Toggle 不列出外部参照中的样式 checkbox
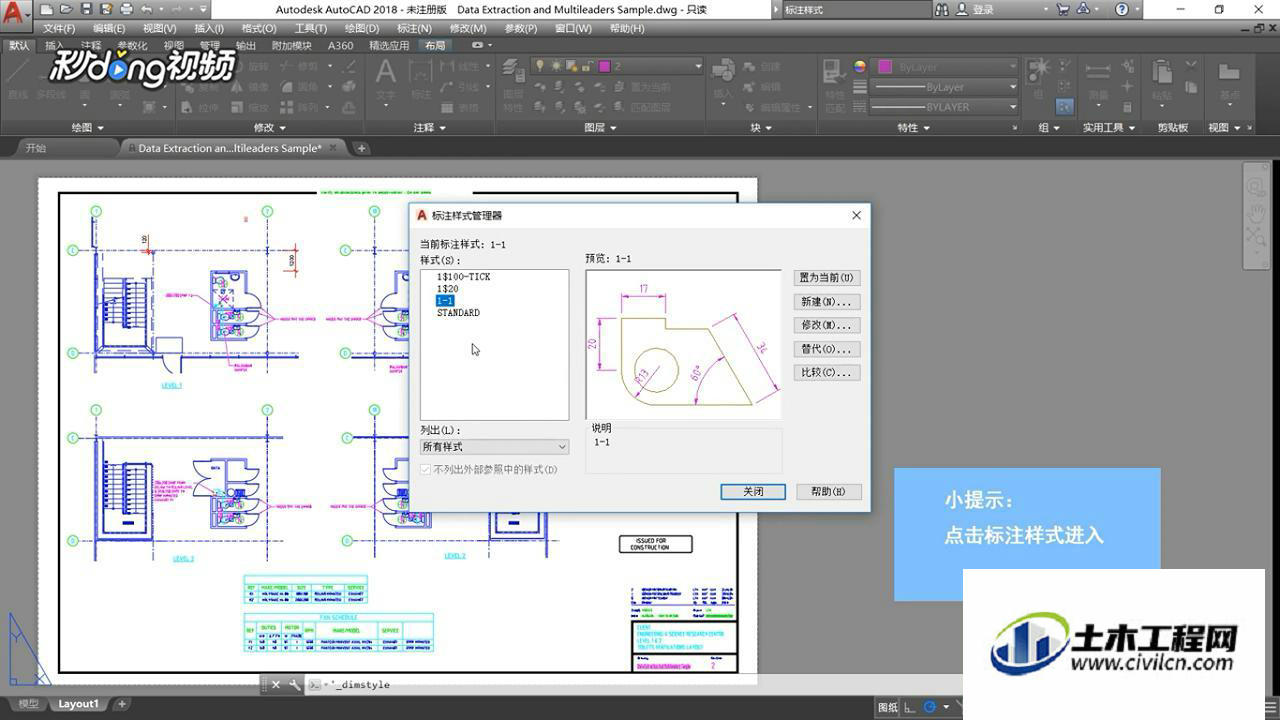1280x720 pixels. coord(426,469)
